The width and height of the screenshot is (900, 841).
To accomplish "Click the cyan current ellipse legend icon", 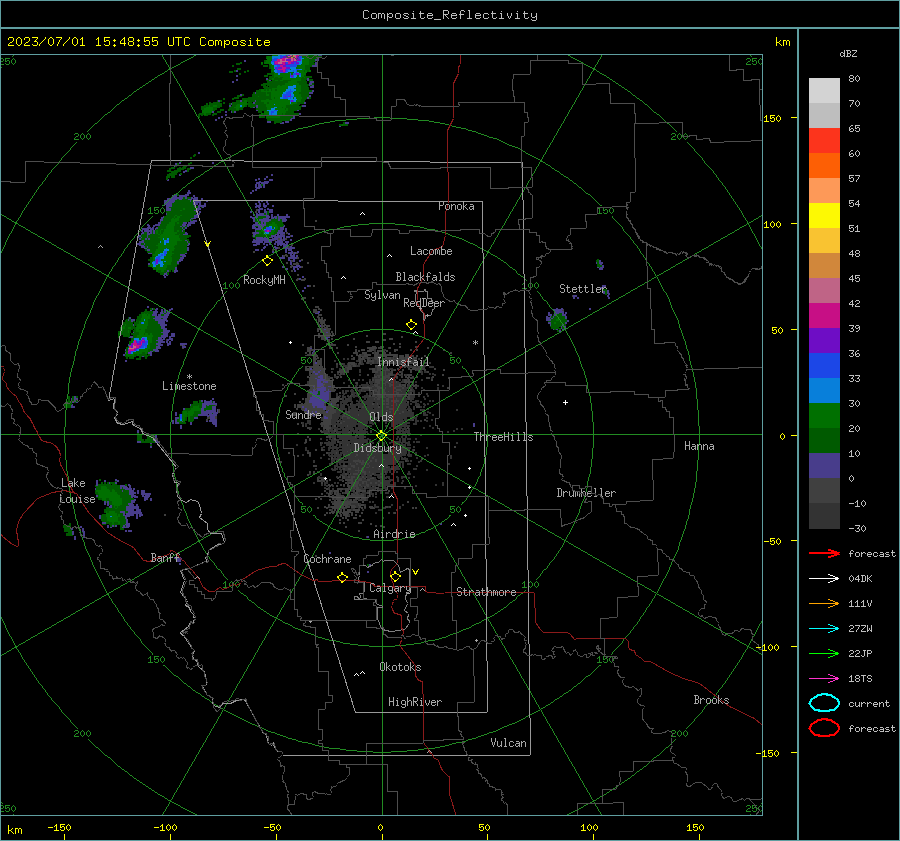I will coord(824,703).
